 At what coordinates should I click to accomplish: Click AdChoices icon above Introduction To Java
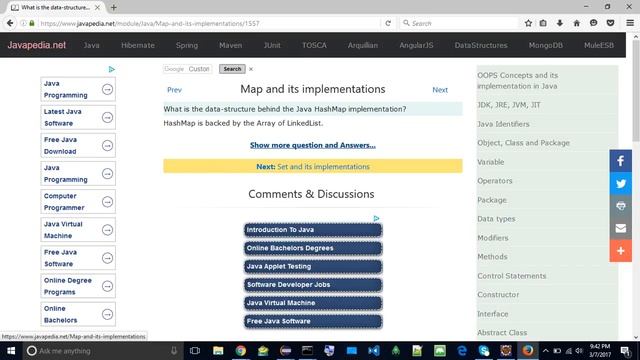tap(376, 218)
